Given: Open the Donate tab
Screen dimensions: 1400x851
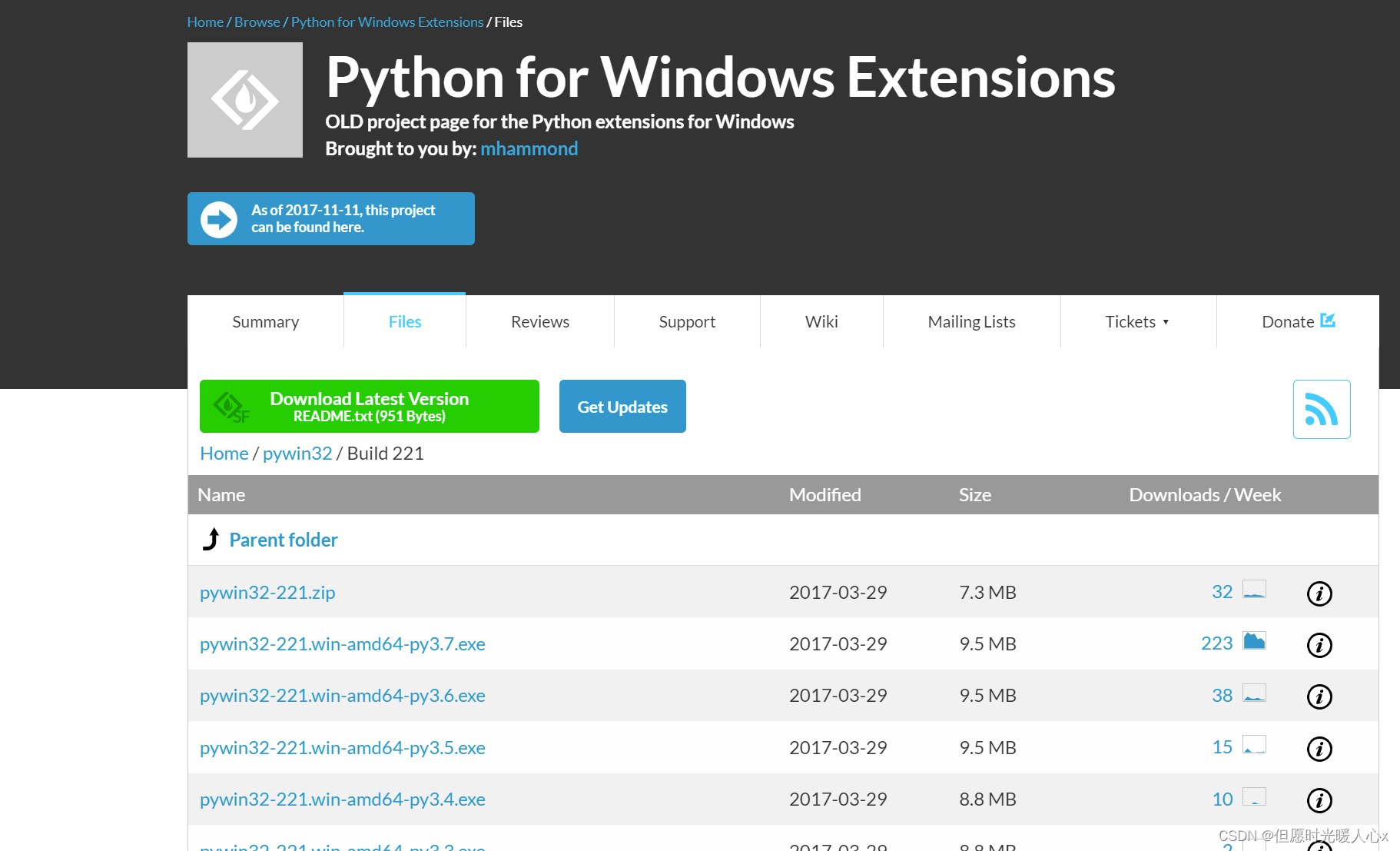Looking at the screenshot, I should (x=1298, y=321).
